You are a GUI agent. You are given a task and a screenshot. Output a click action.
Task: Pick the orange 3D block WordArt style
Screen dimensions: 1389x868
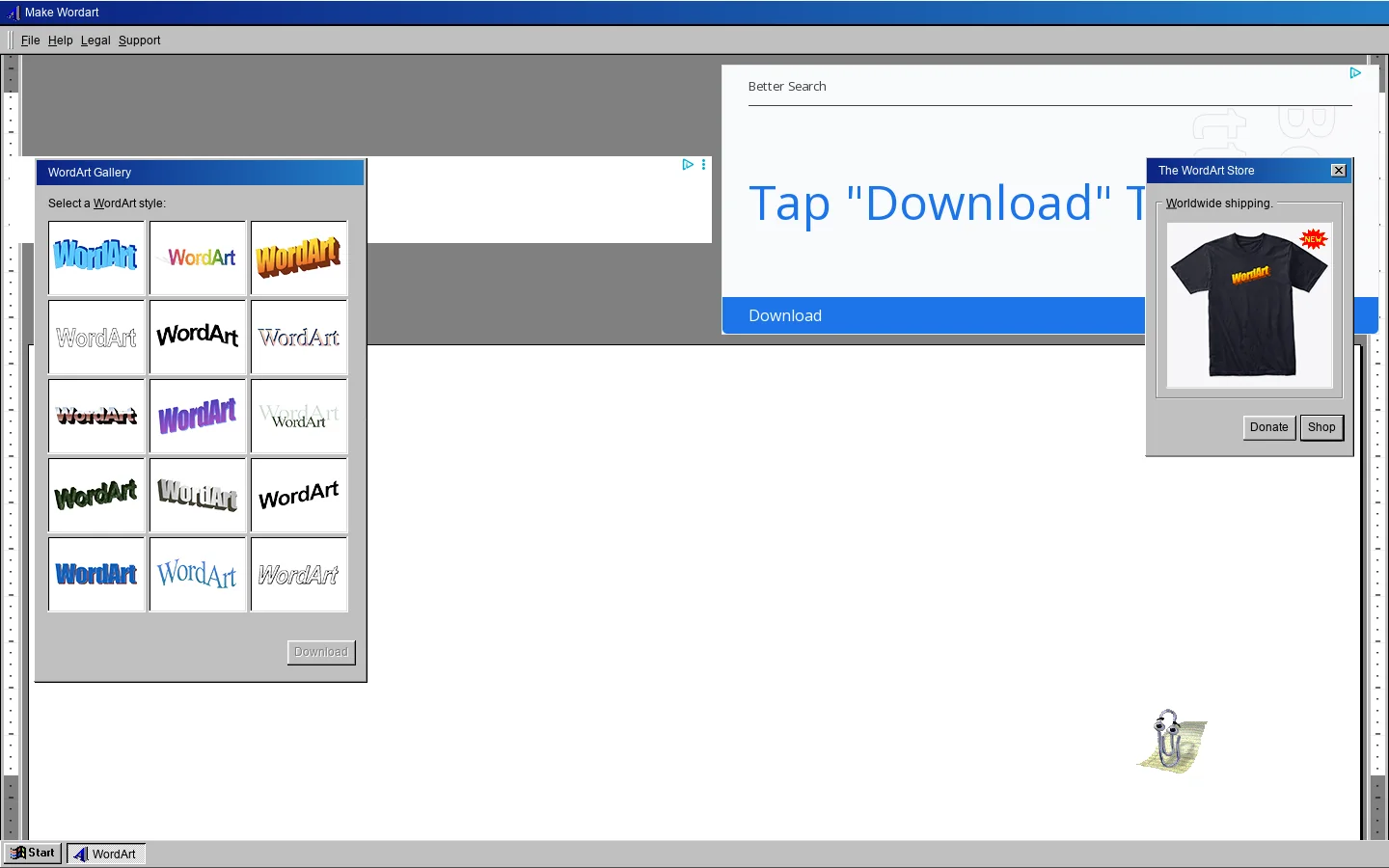(299, 258)
